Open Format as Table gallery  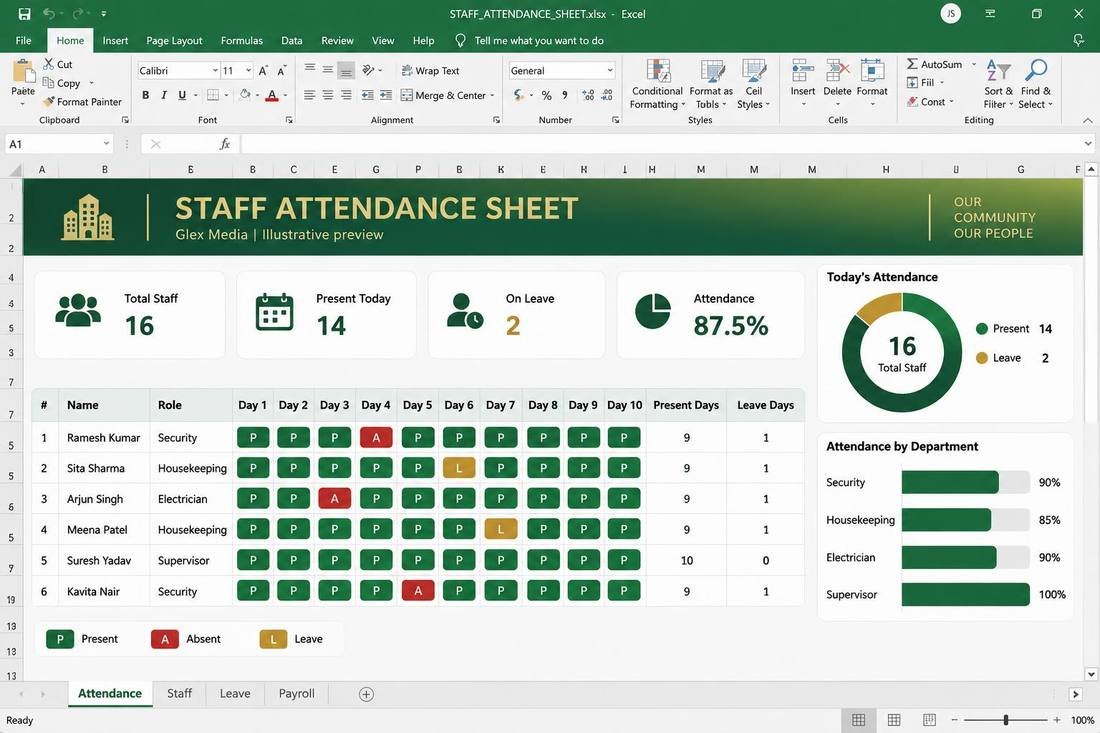pos(711,84)
